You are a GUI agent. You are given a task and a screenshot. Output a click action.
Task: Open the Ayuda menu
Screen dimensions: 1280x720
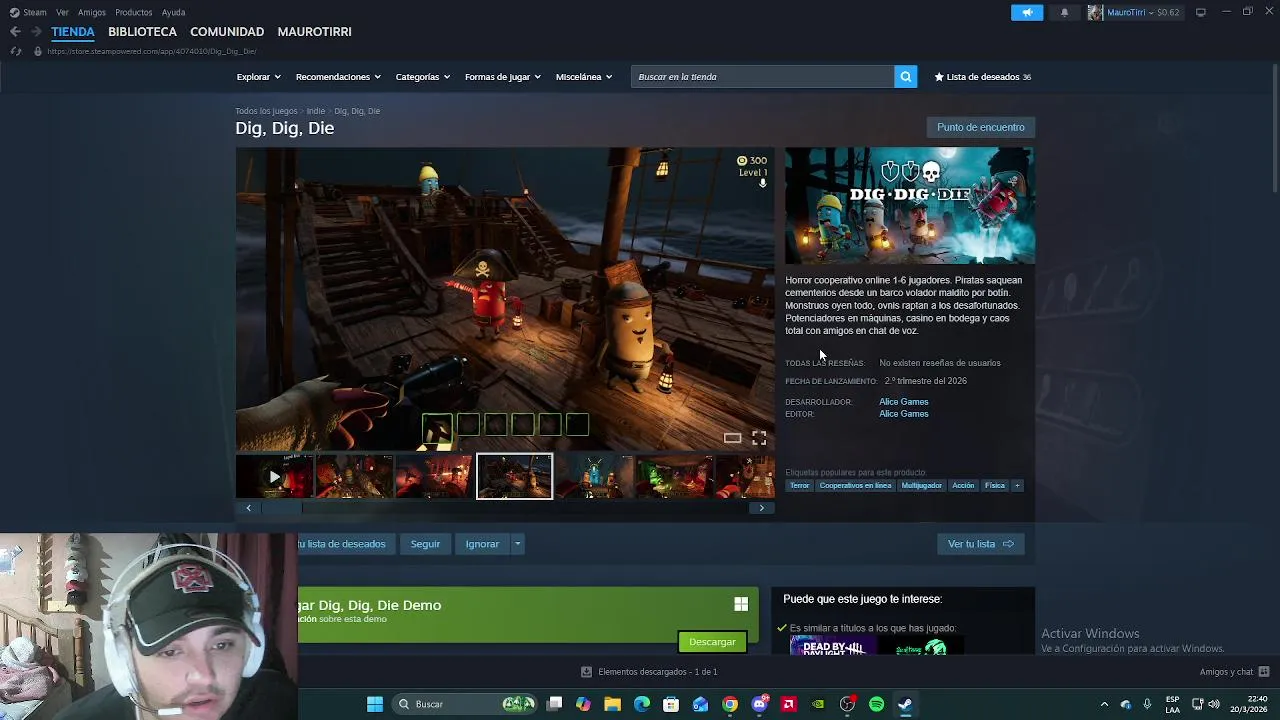pyautogui.click(x=173, y=12)
